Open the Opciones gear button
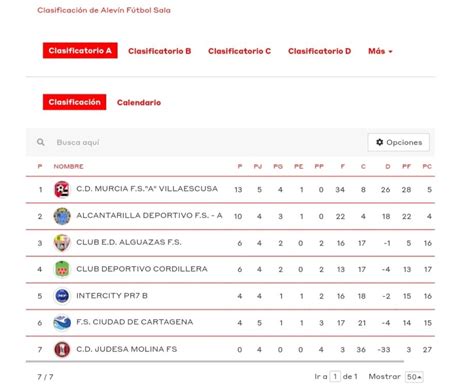This screenshot has height=391, width=474. 399,142
